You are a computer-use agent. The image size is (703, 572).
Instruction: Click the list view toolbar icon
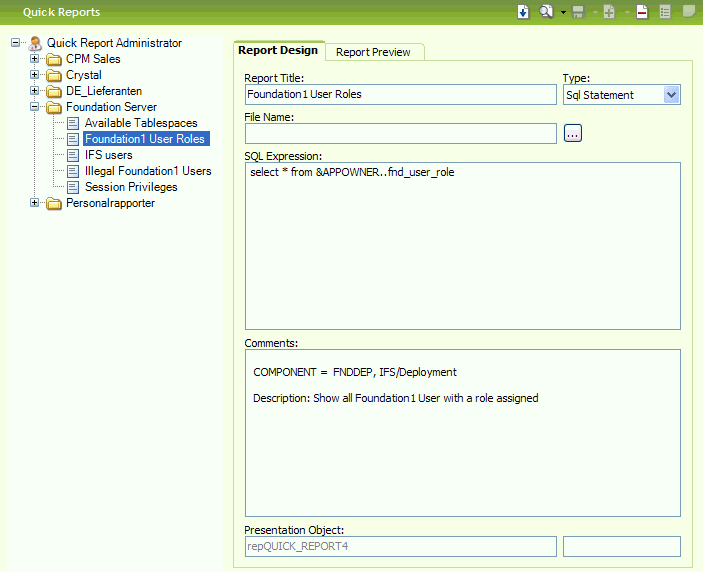pyautogui.click(x=665, y=12)
